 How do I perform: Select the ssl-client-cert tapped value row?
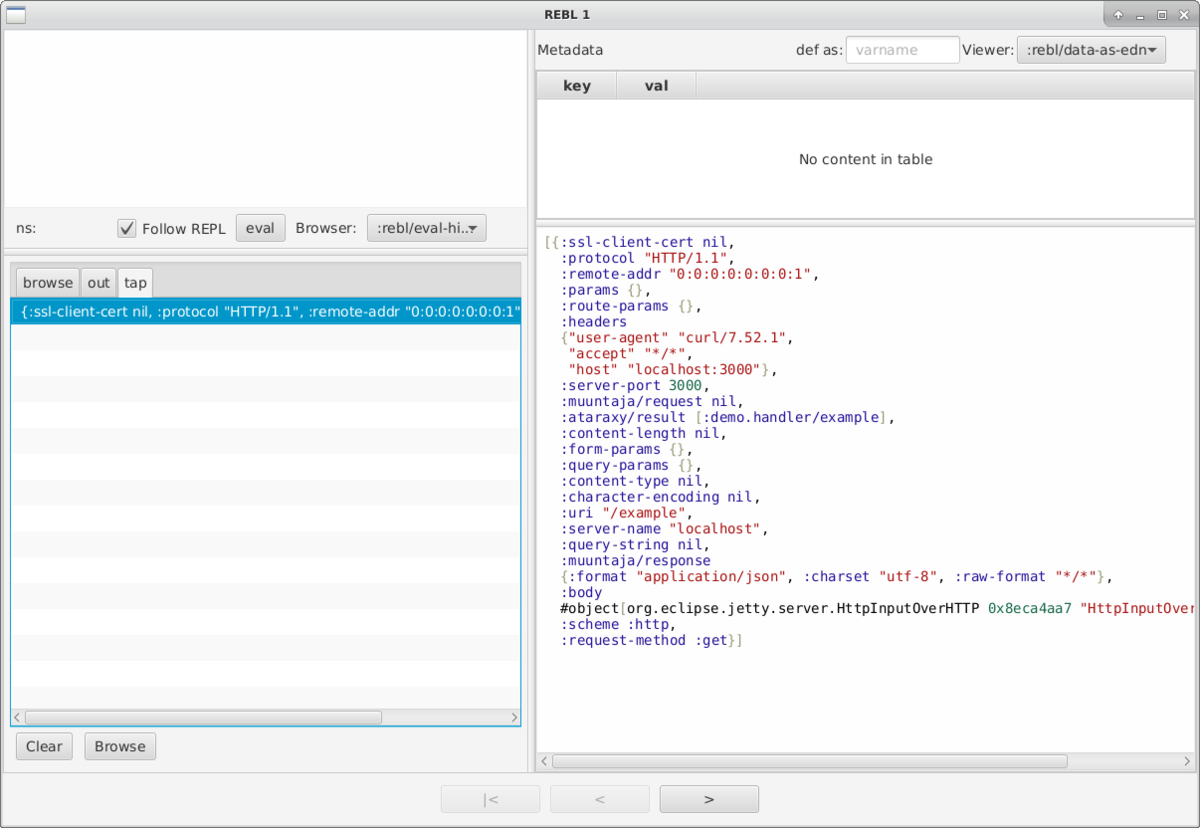265,311
